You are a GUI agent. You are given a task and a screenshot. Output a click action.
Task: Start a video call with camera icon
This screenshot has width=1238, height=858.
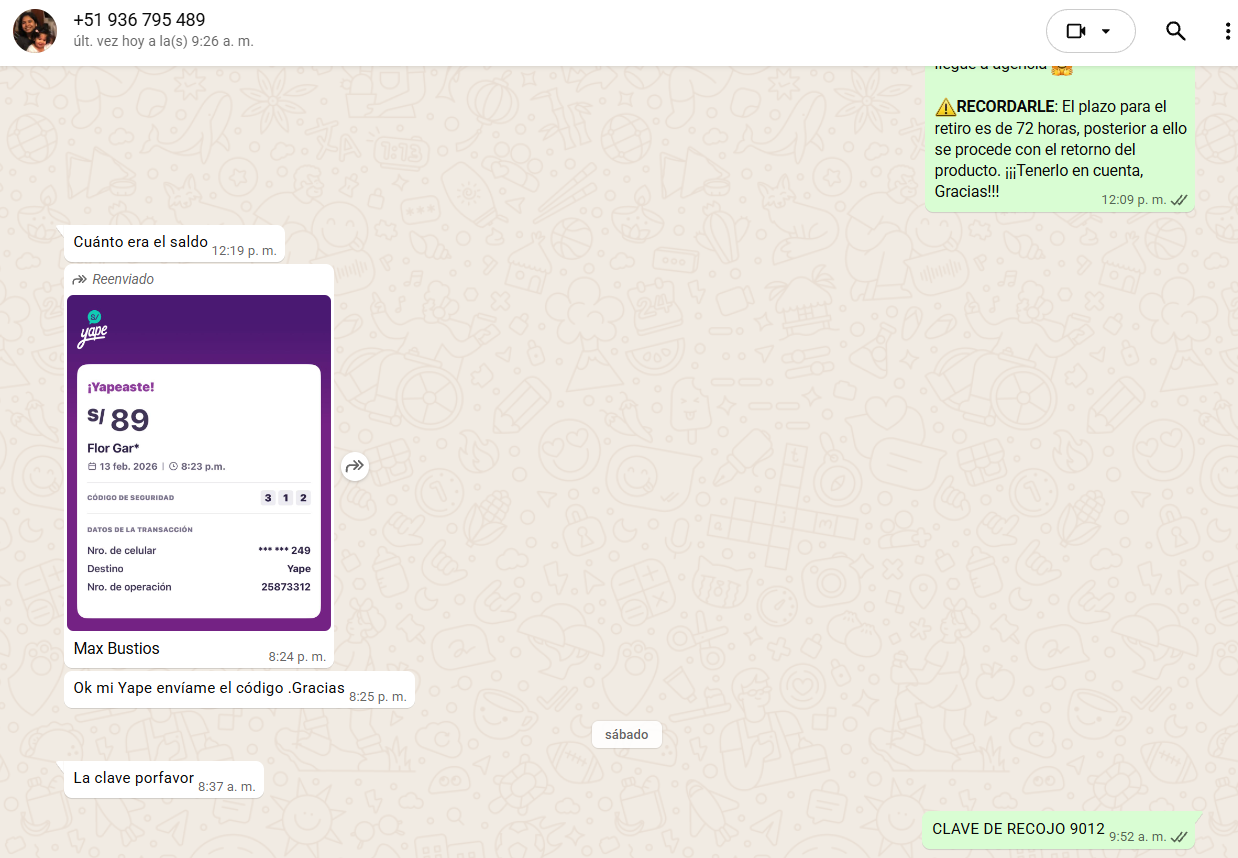tap(1075, 31)
